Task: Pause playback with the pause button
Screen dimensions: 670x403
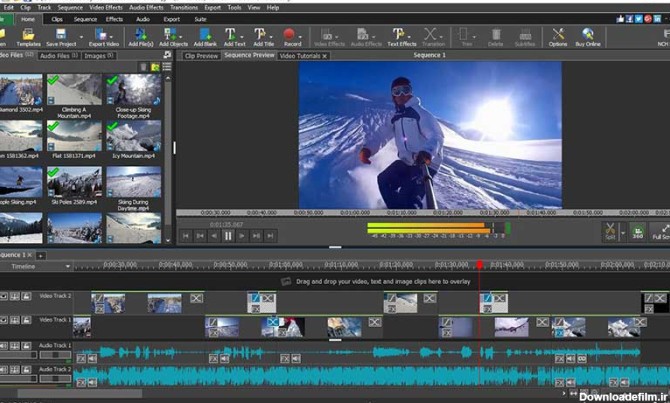Action: point(228,236)
